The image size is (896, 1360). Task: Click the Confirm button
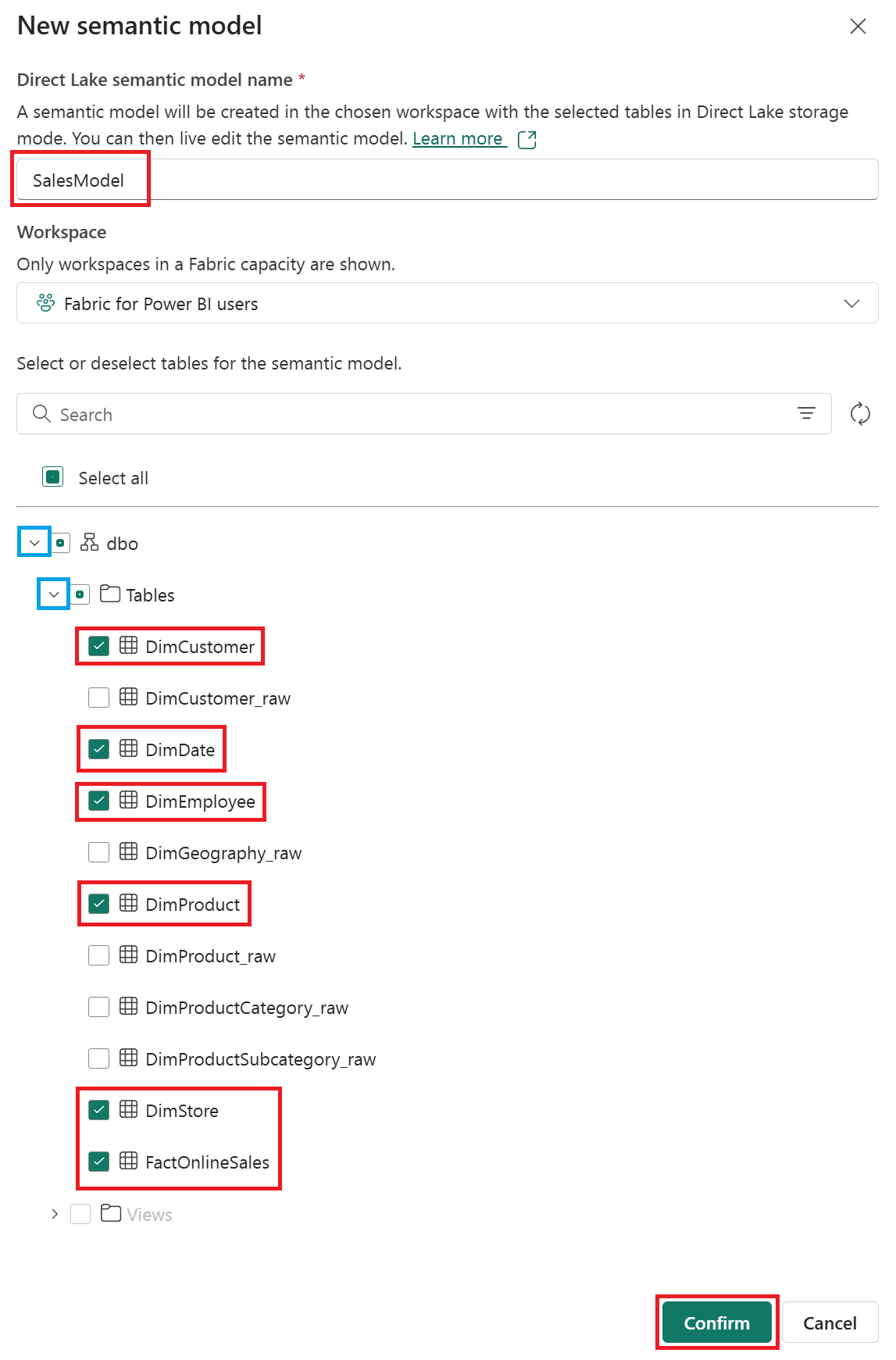coord(716,1323)
